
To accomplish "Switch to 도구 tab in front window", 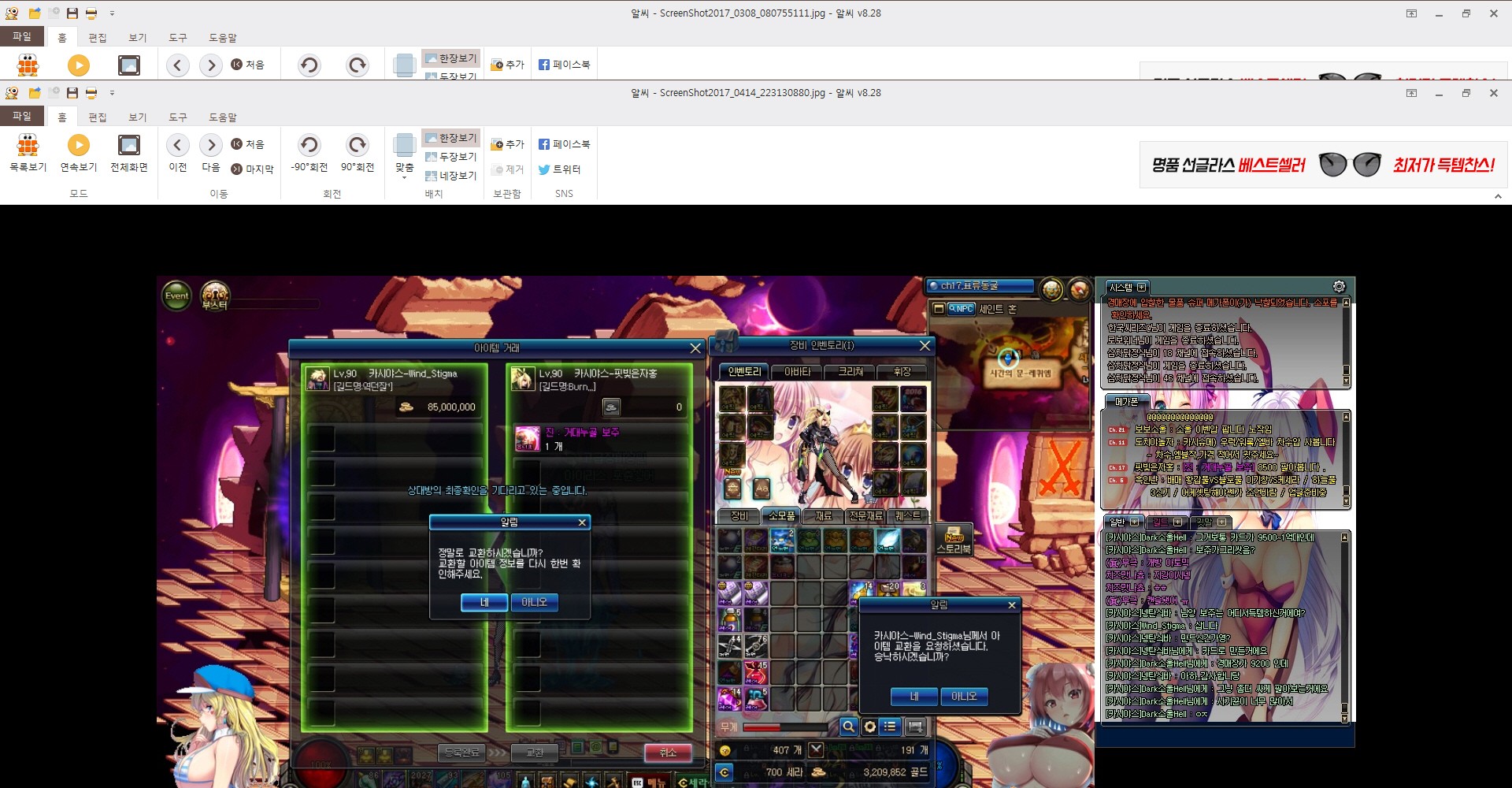I will tap(178, 117).
